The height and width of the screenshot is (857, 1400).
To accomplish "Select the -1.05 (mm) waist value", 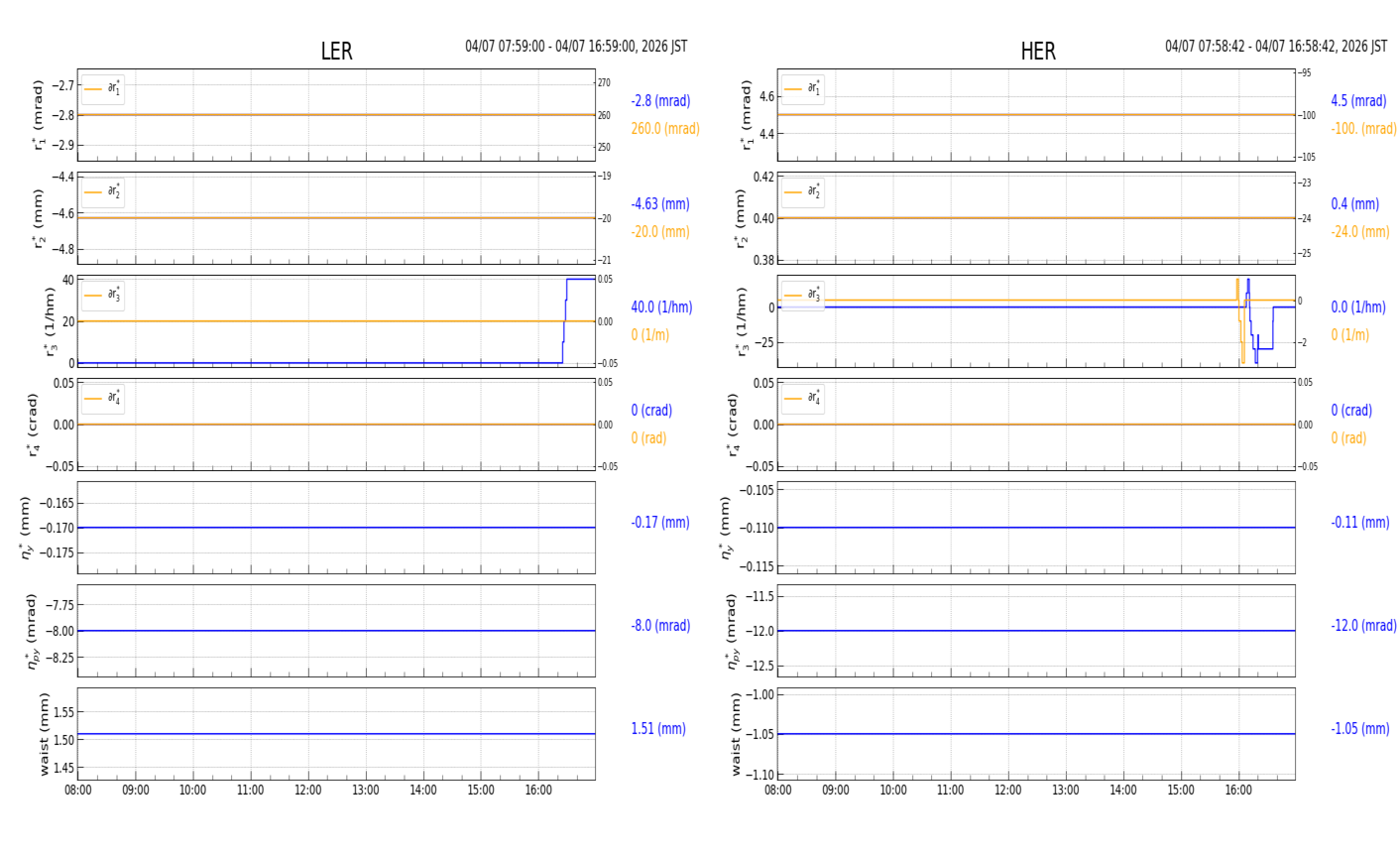I will pos(1360,729).
